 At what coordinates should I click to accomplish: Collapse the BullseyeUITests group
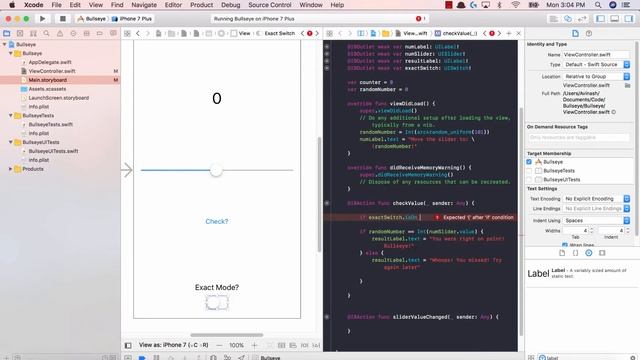coord(11,142)
